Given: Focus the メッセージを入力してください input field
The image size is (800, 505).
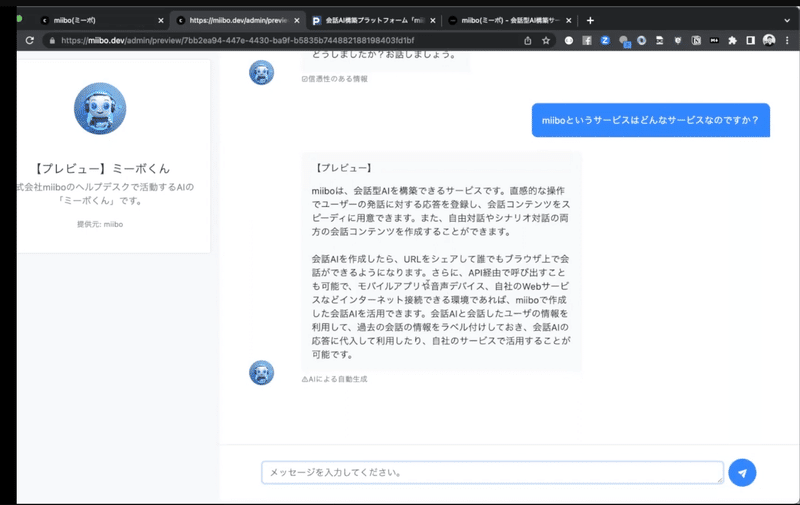Looking at the screenshot, I should pos(492,472).
